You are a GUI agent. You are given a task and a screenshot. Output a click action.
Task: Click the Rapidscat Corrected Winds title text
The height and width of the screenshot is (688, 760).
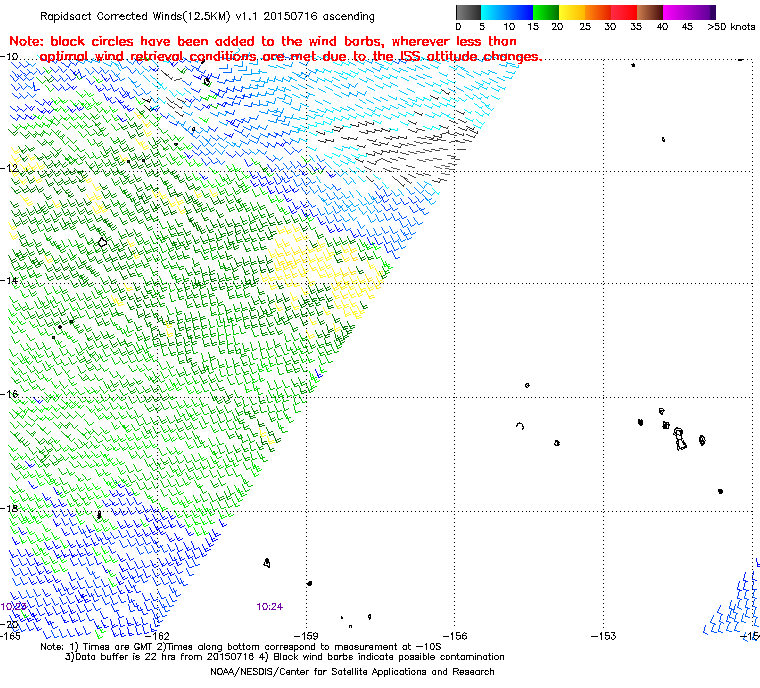[207, 16]
